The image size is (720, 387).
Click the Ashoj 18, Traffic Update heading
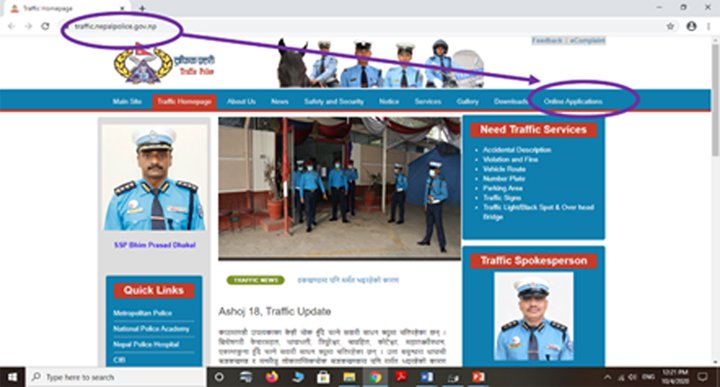point(275,311)
